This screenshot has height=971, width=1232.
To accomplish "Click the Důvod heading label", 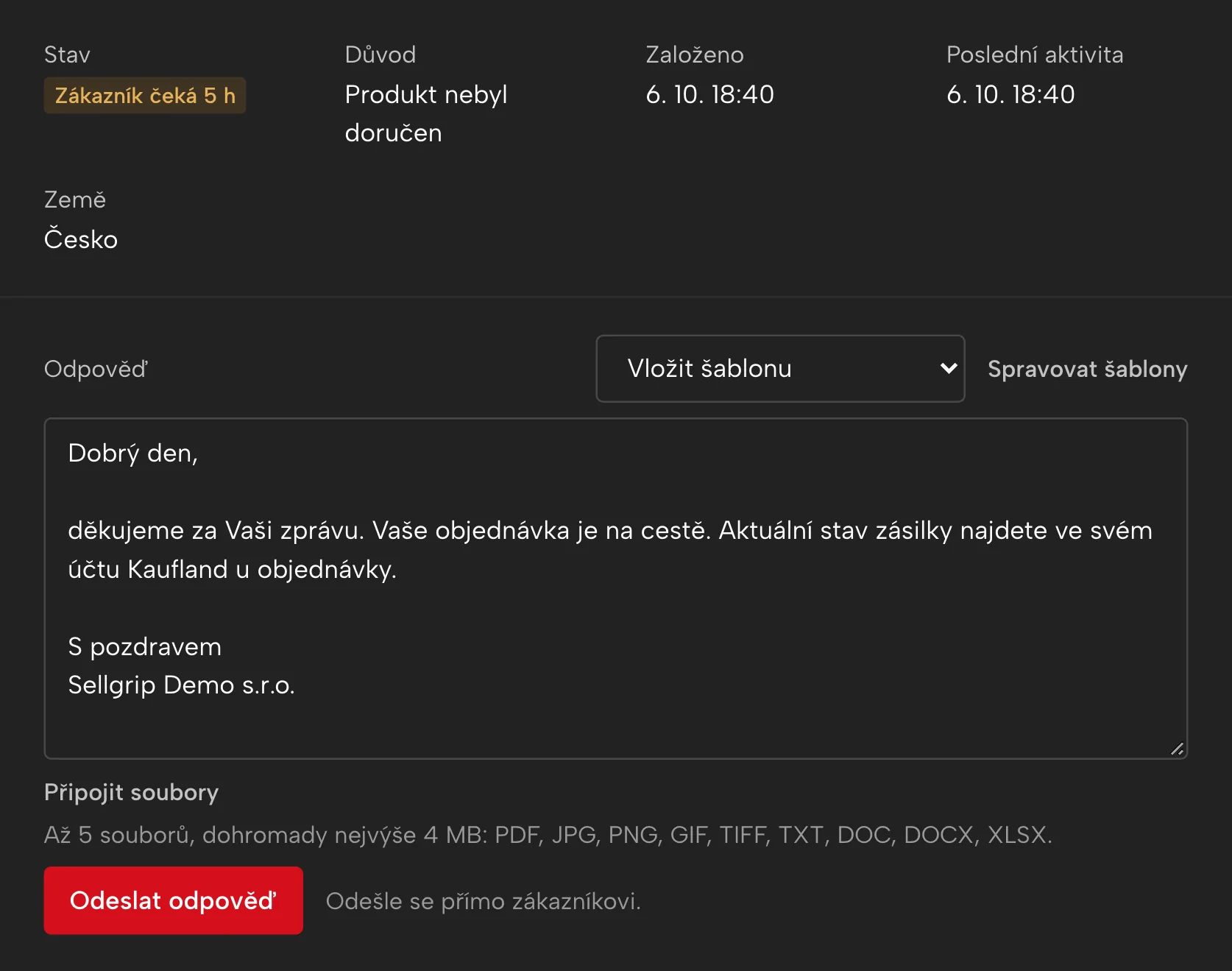I will [x=380, y=54].
